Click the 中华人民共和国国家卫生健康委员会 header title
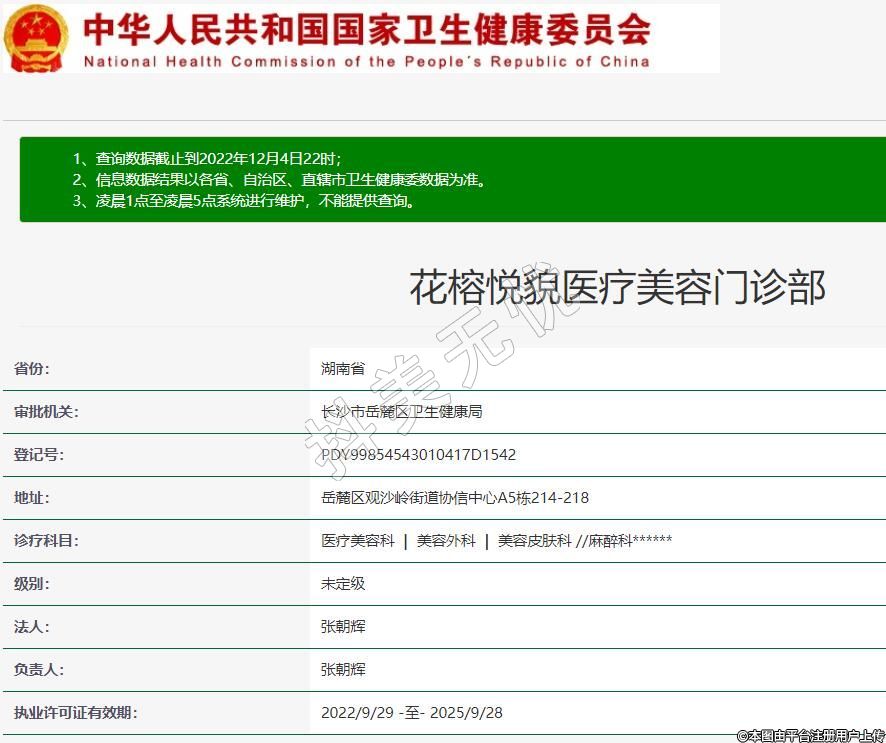The image size is (886, 743). point(366,29)
